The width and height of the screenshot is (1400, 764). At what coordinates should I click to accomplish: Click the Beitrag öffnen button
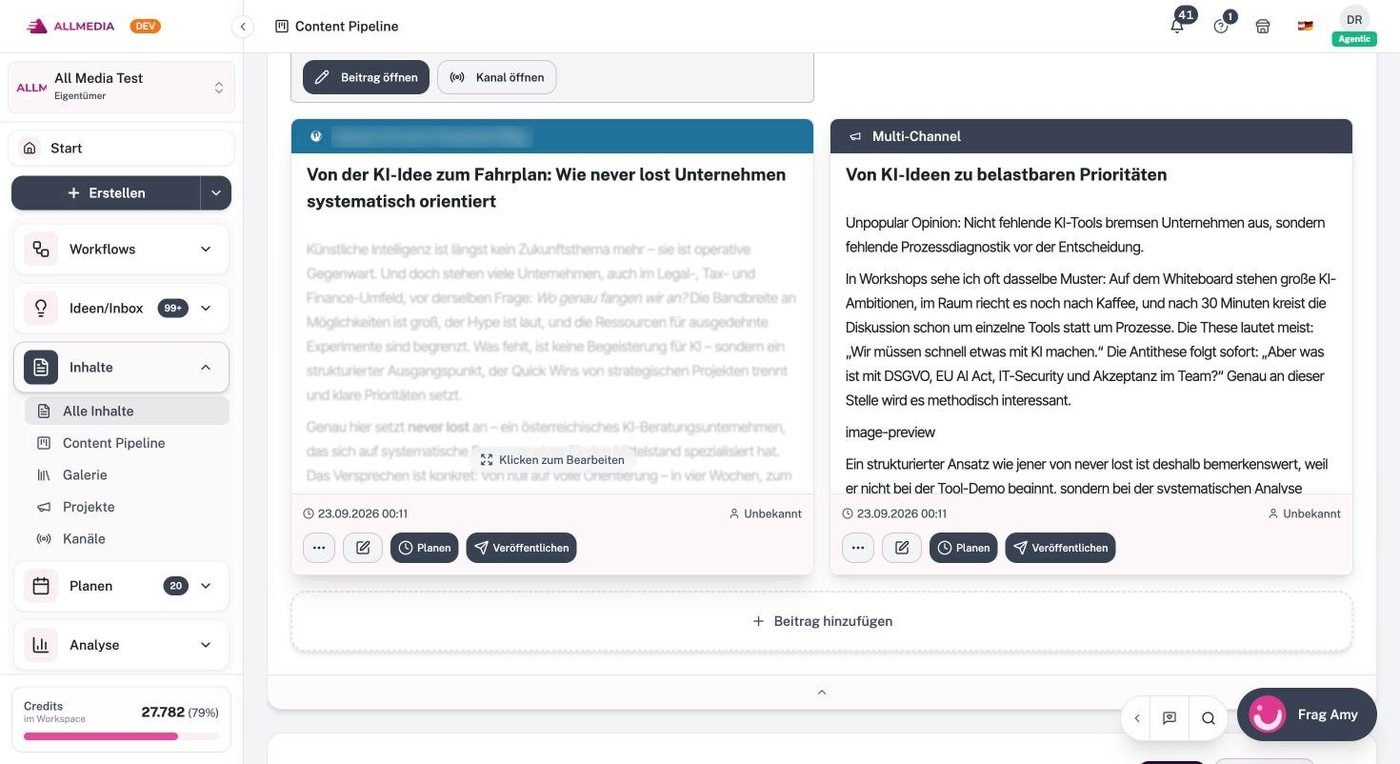[366, 77]
